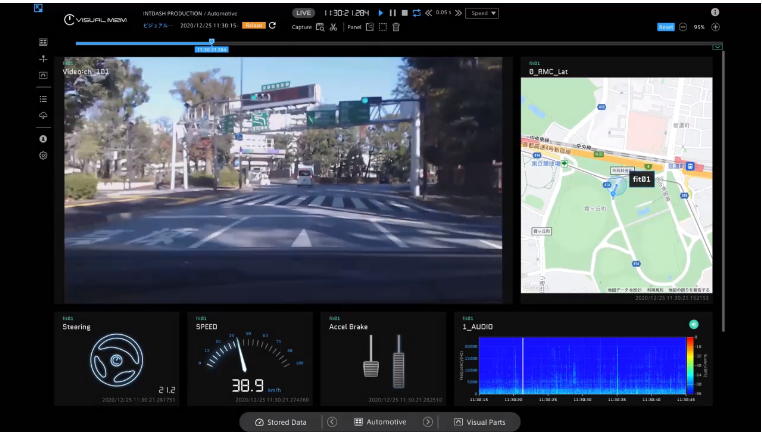
Task: Click the dashcam video panel
Action: click(x=283, y=180)
